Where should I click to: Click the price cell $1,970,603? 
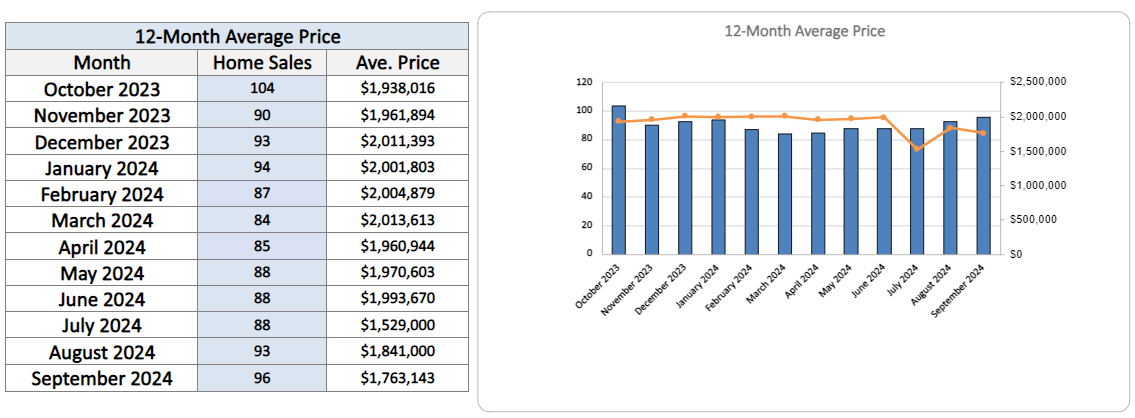tap(397, 273)
